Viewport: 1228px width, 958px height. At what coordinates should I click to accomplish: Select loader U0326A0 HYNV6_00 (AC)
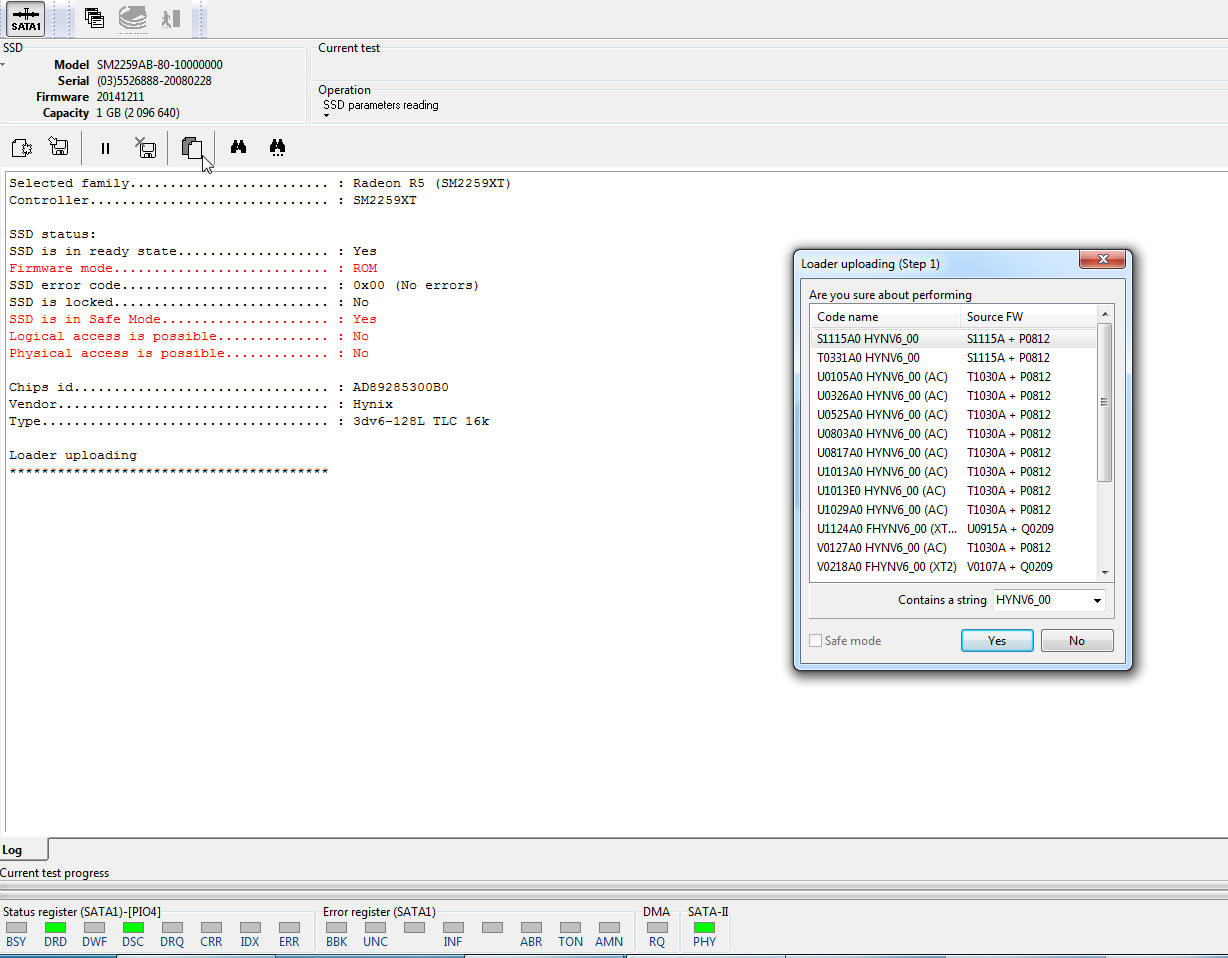point(954,396)
